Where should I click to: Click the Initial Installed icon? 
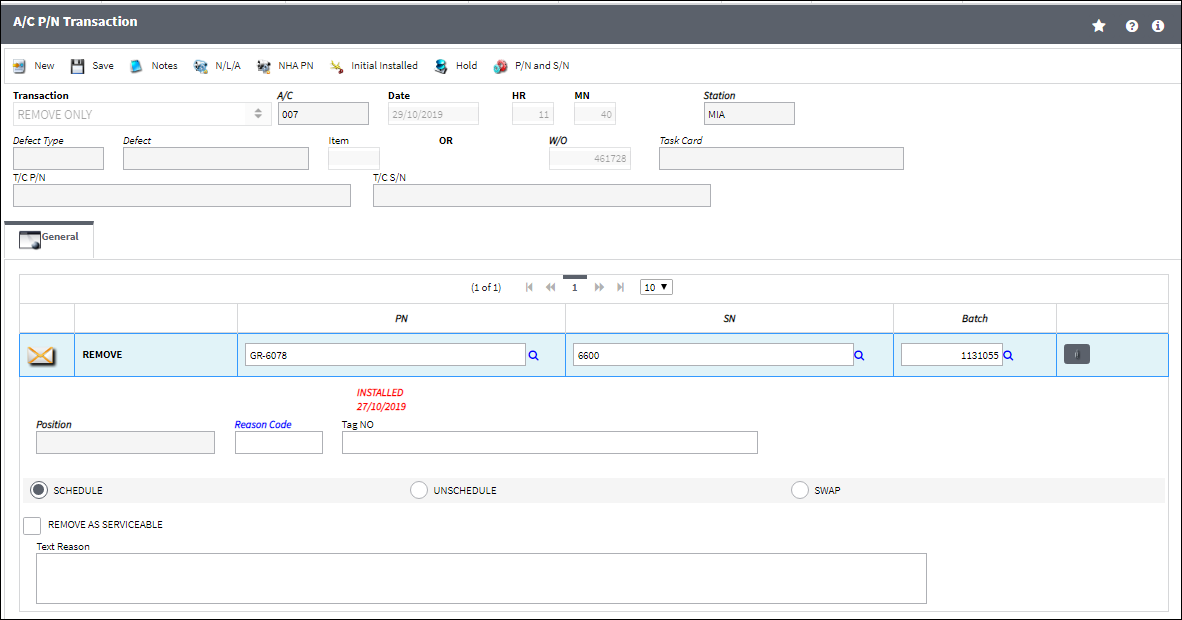[x=336, y=66]
